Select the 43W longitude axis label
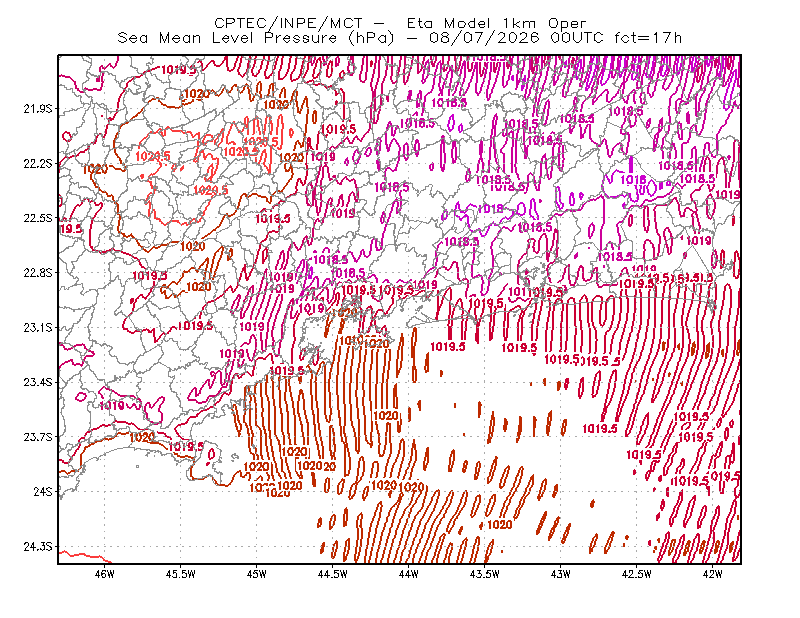This screenshot has width=800, height=618. point(561,574)
